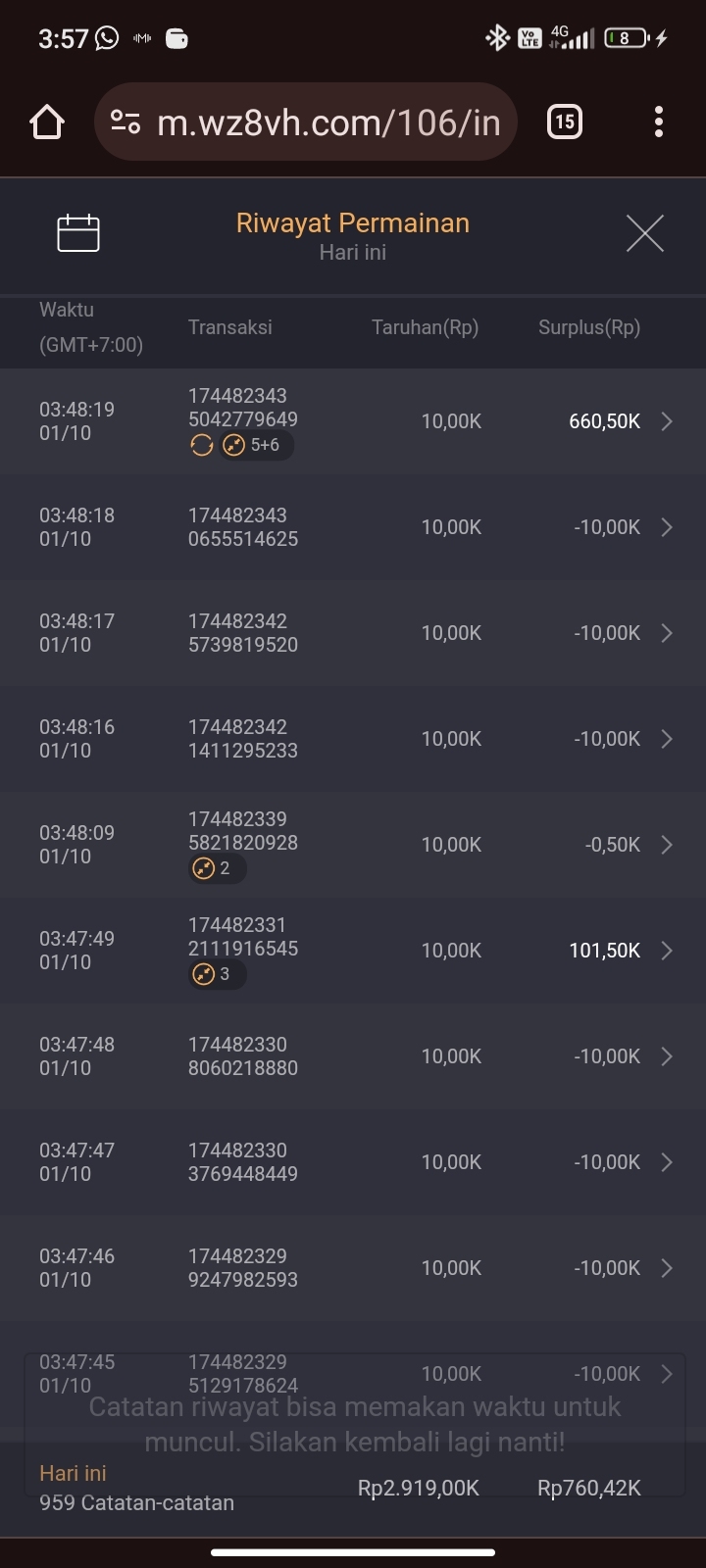The width and height of the screenshot is (706, 1568).
Task: Tap the m.wz8vh.com address bar
Action: [x=328, y=122]
